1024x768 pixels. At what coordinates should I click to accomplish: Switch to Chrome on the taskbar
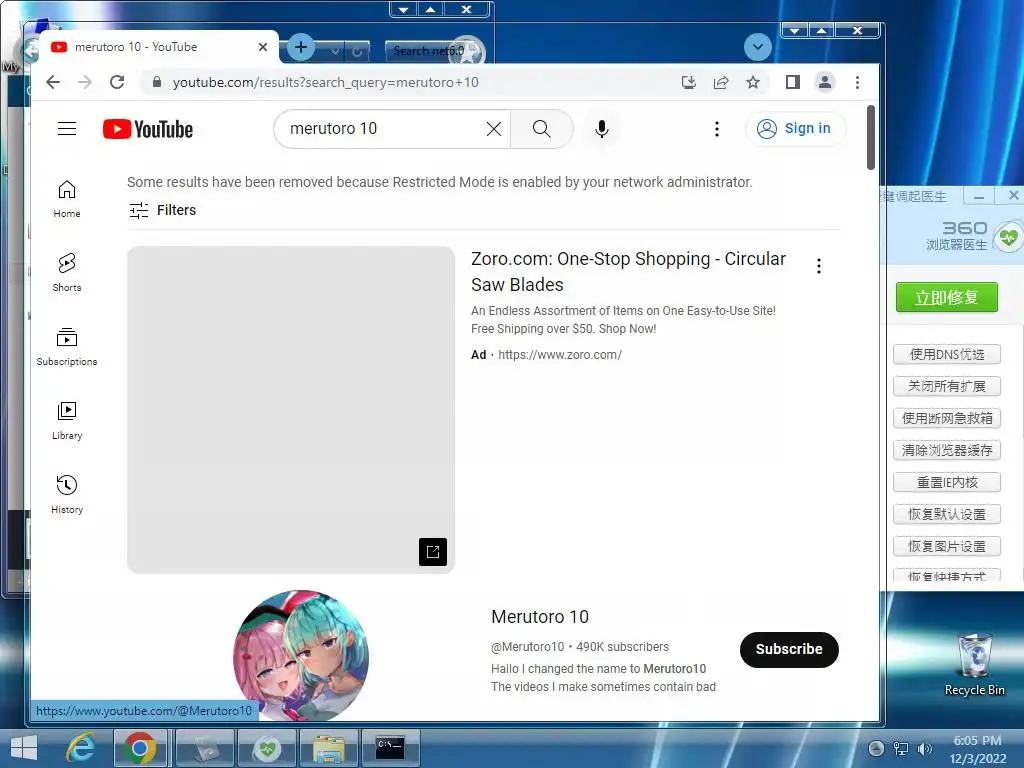140,748
